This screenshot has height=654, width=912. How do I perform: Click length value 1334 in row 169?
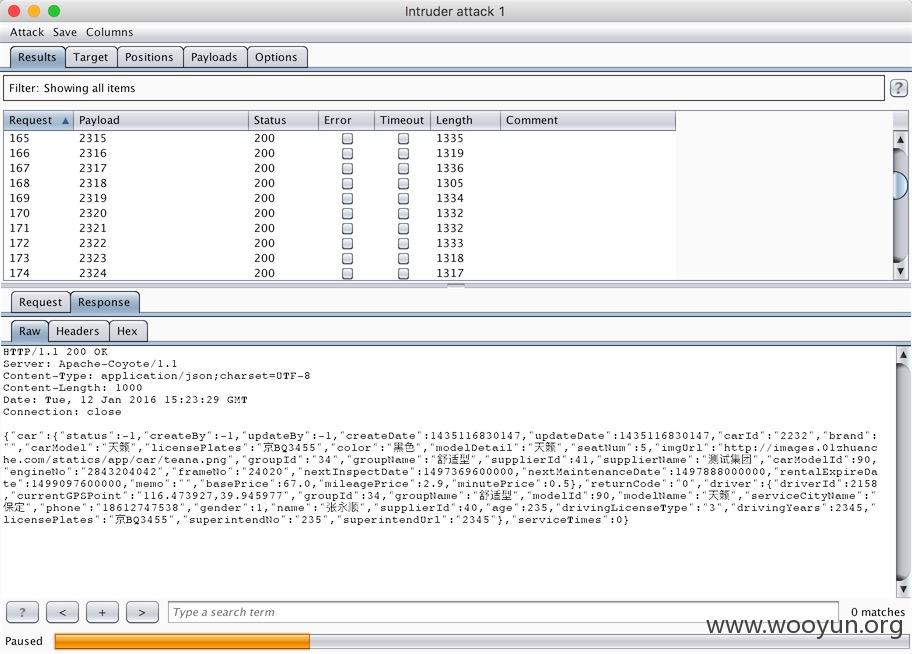coord(450,198)
